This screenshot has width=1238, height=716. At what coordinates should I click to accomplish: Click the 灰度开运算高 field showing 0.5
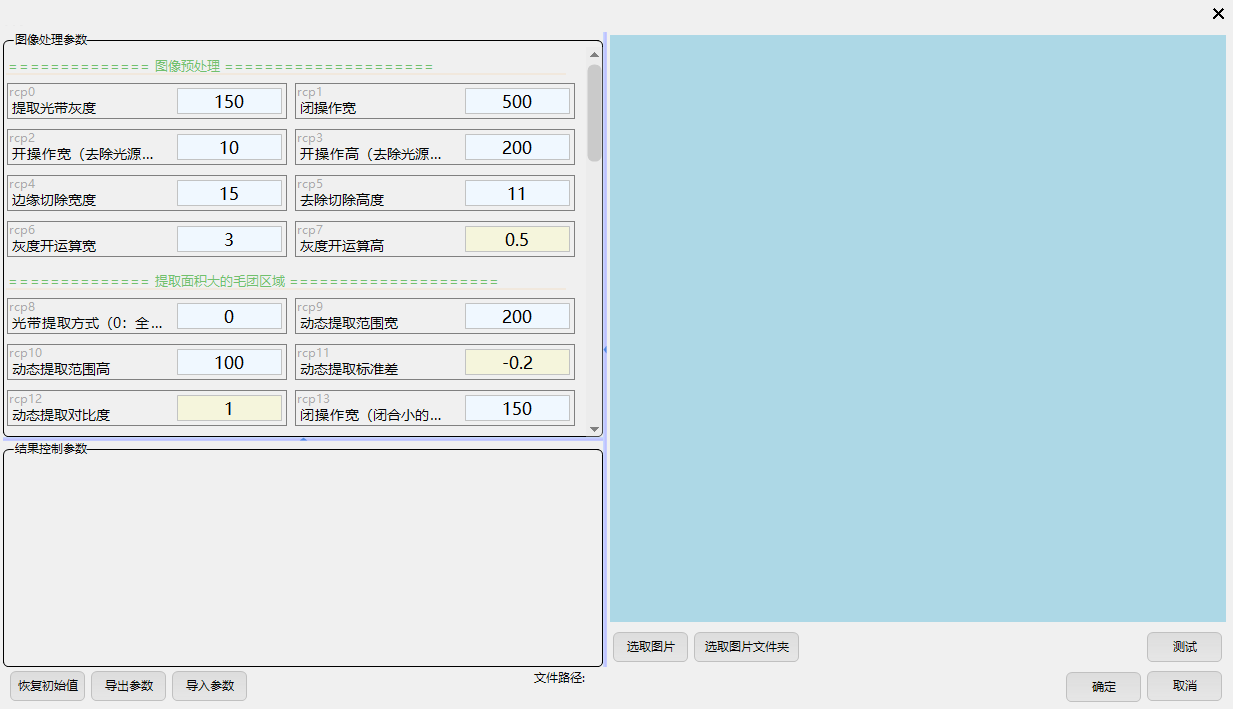[x=517, y=239]
